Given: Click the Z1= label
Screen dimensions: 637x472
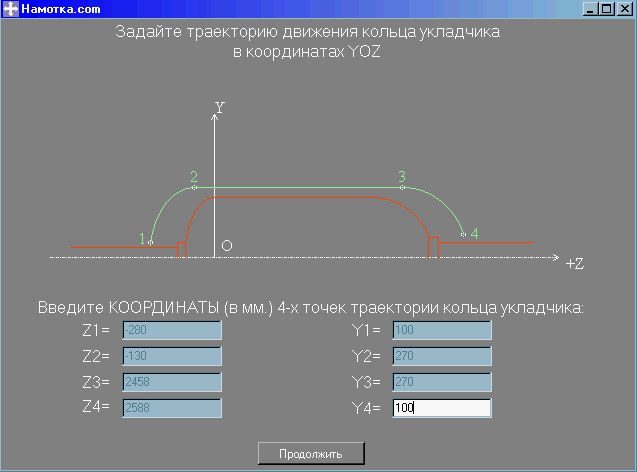Looking at the screenshot, I should pos(96,330).
